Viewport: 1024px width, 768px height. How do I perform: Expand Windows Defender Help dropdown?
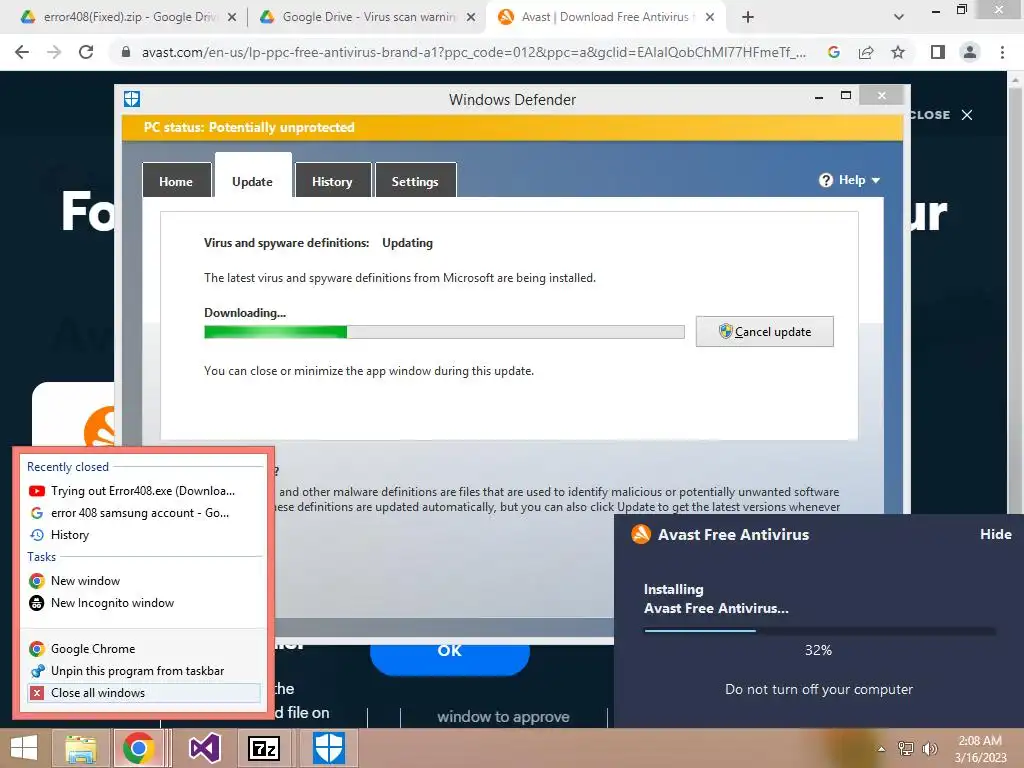[850, 180]
